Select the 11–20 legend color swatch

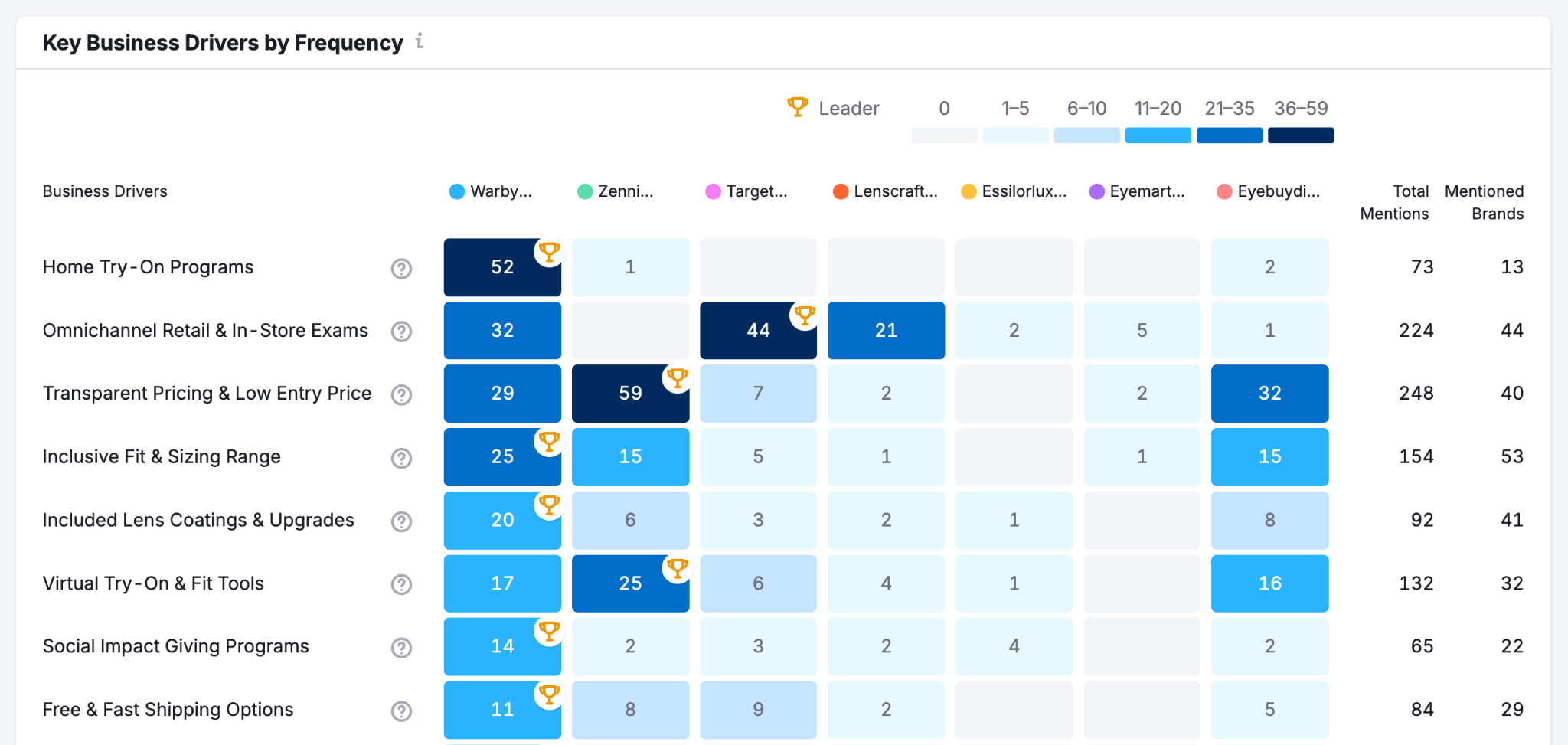[x=1158, y=136]
